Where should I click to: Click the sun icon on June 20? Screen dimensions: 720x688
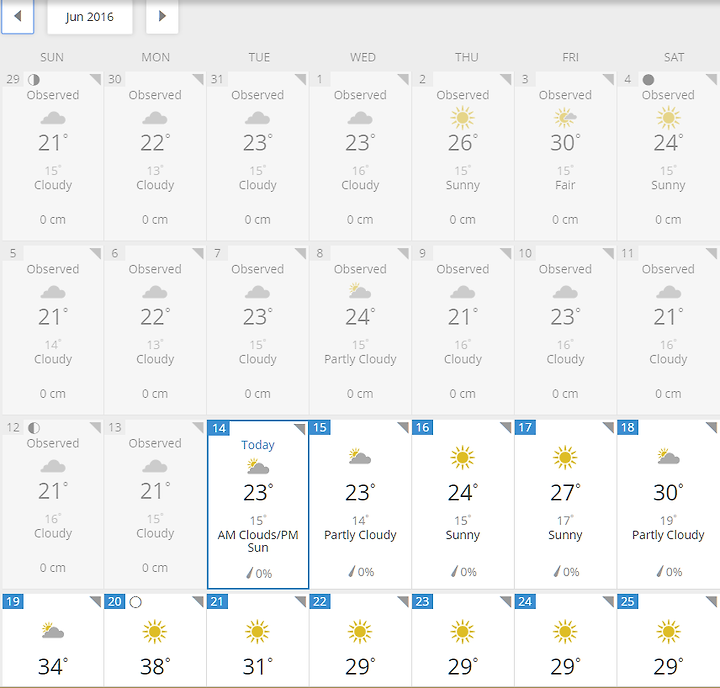tap(155, 632)
